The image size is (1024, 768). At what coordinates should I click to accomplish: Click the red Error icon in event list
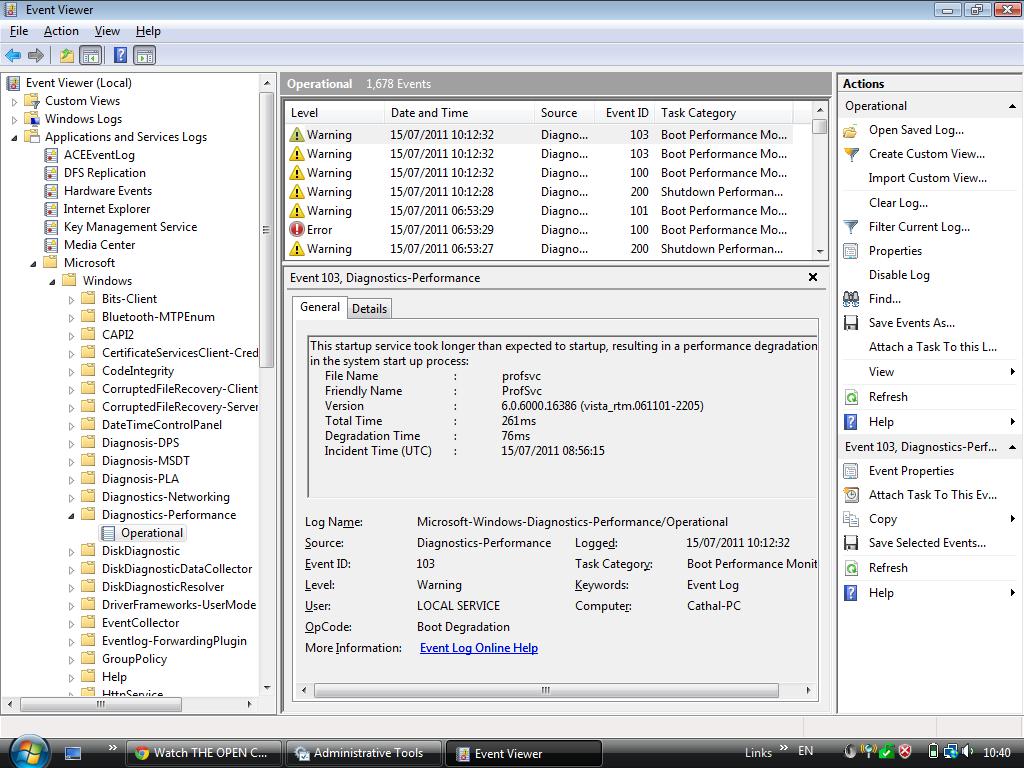click(296, 230)
